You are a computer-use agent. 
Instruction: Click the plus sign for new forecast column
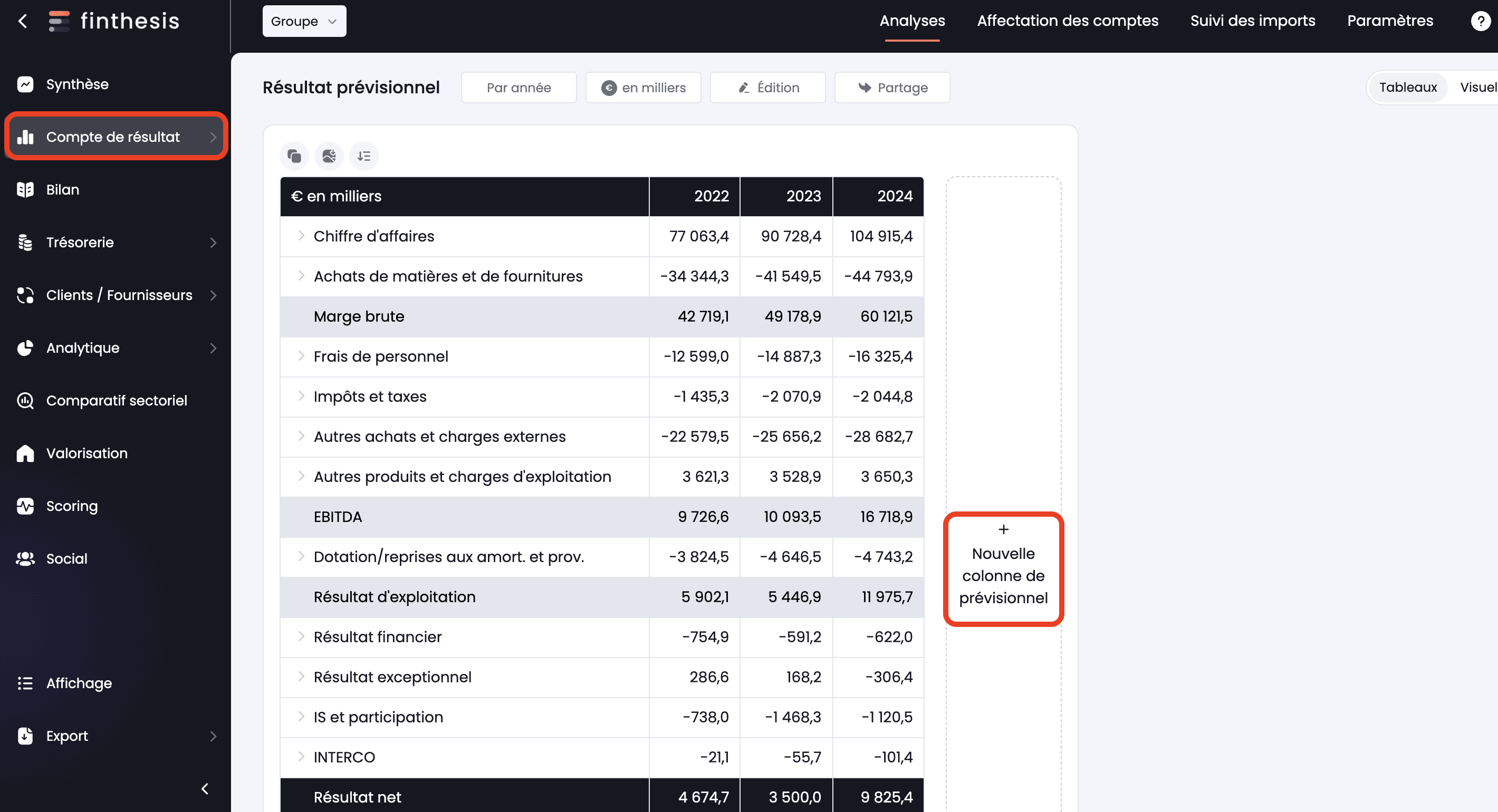[1003, 529]
